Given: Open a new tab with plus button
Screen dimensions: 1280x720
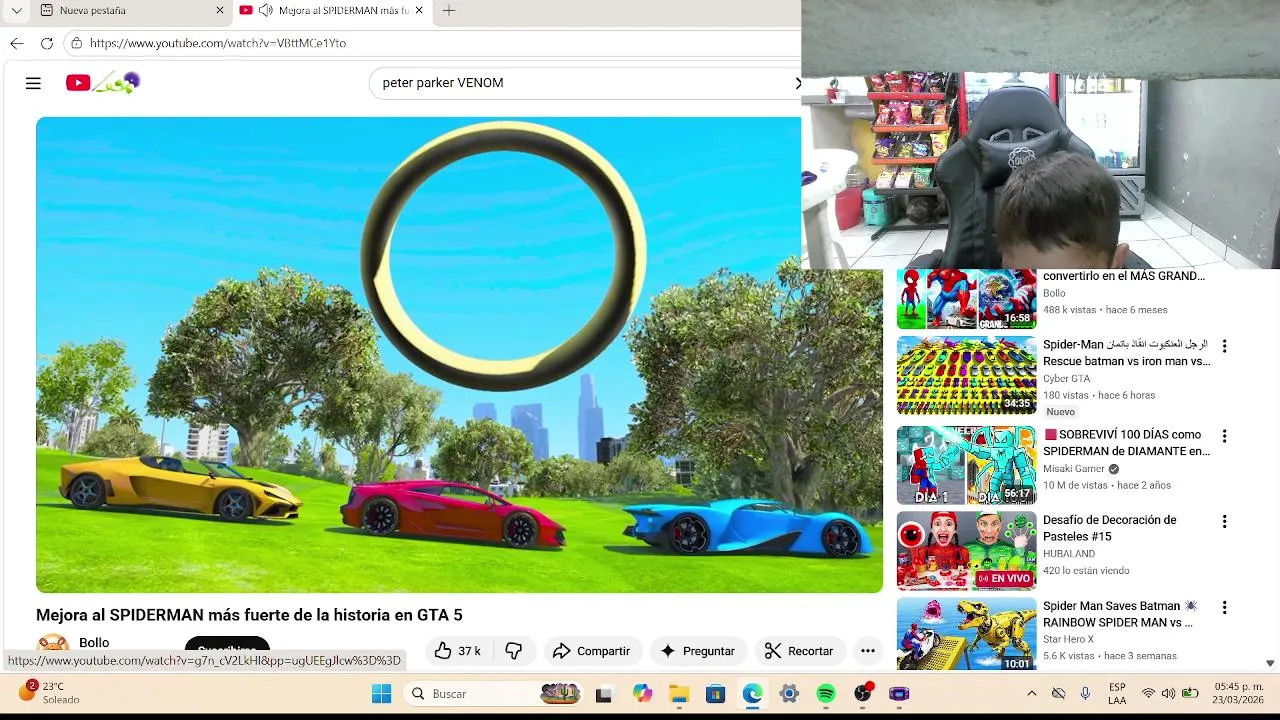Looking at the screenshot, I should [449, 10].
